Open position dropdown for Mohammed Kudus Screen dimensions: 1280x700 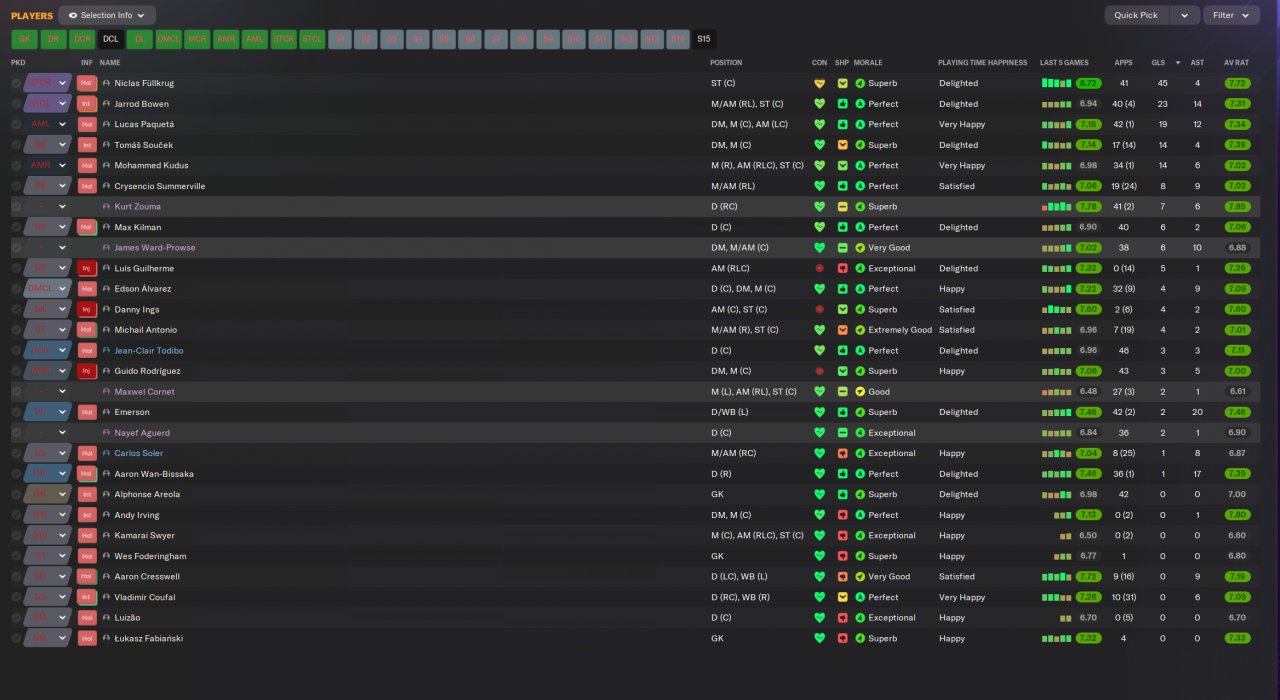pos(62,165)
